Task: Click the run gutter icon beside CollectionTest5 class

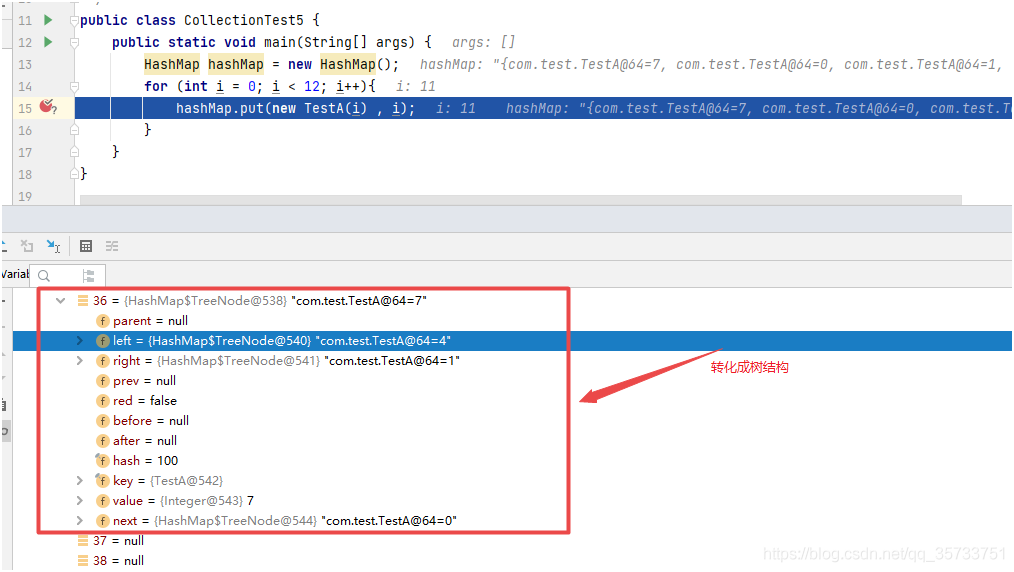Action: (47, 20)
